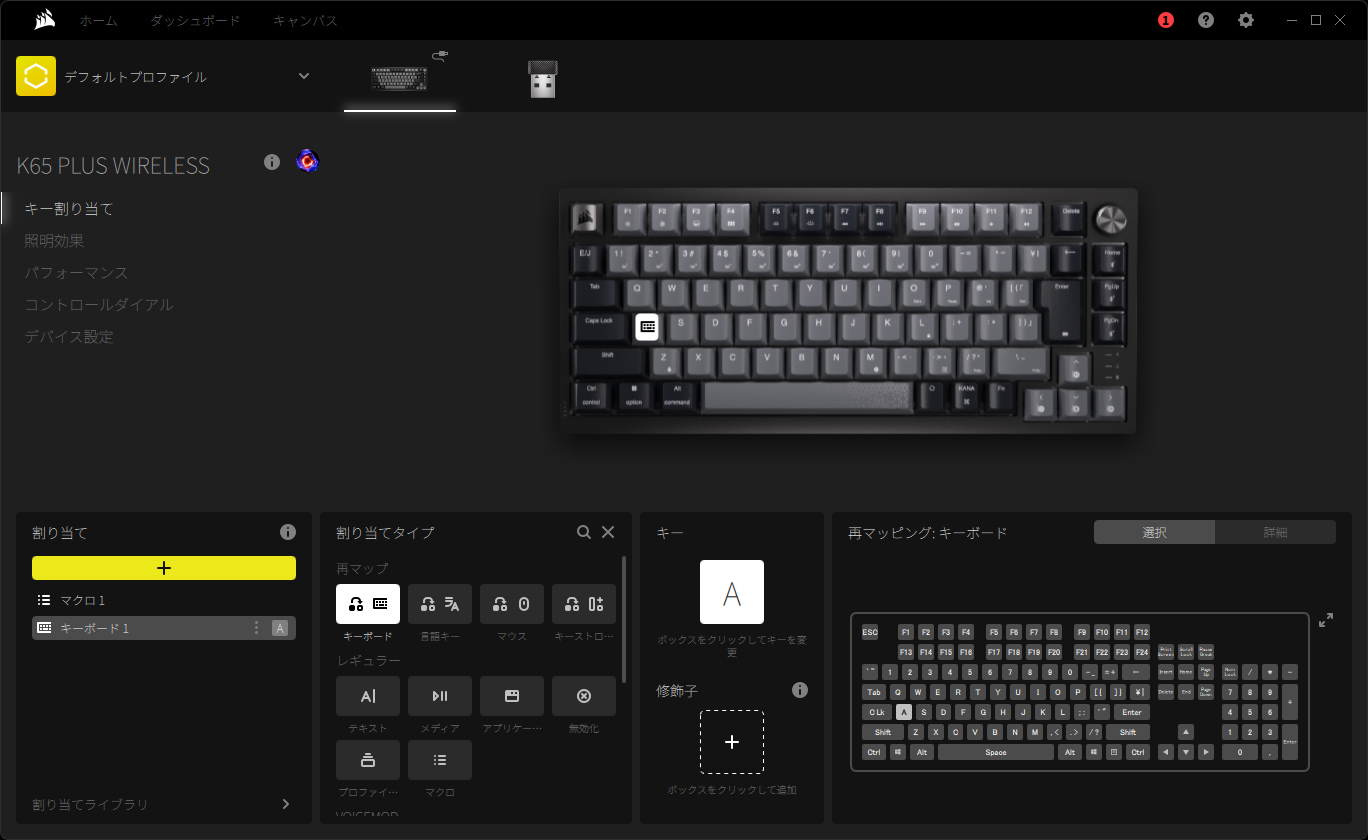Choose the 無効化 assignment type tile
1368x840 pixels.
[584, 696]
